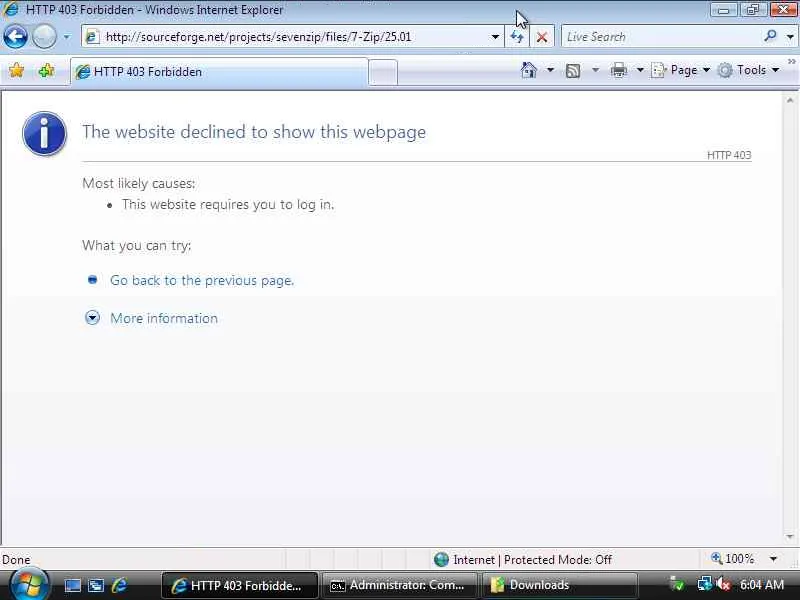Click the green-check system tray icon
Screen dimensions: 800x600
678,584
